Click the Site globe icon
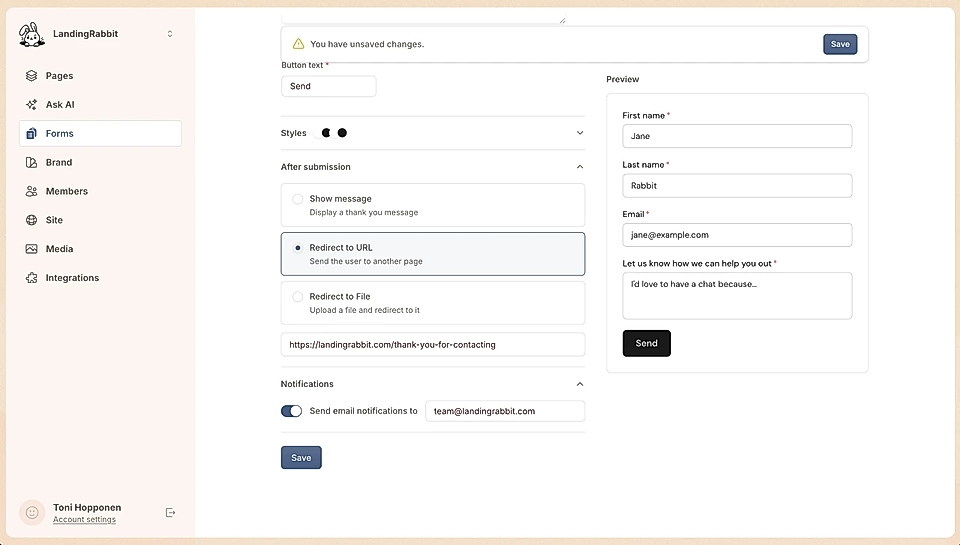Viewport: 960px width, 545px height. [x=31, y=219]
